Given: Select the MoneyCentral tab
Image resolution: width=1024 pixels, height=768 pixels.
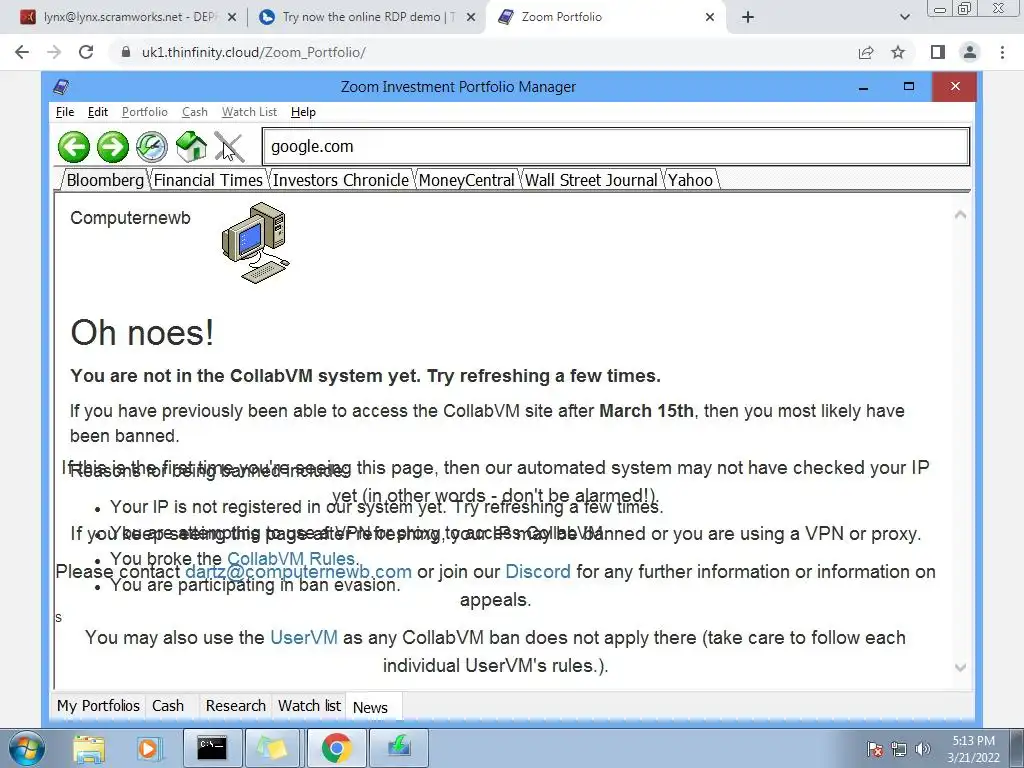Looking at the screenshot, I should (466, 180).
